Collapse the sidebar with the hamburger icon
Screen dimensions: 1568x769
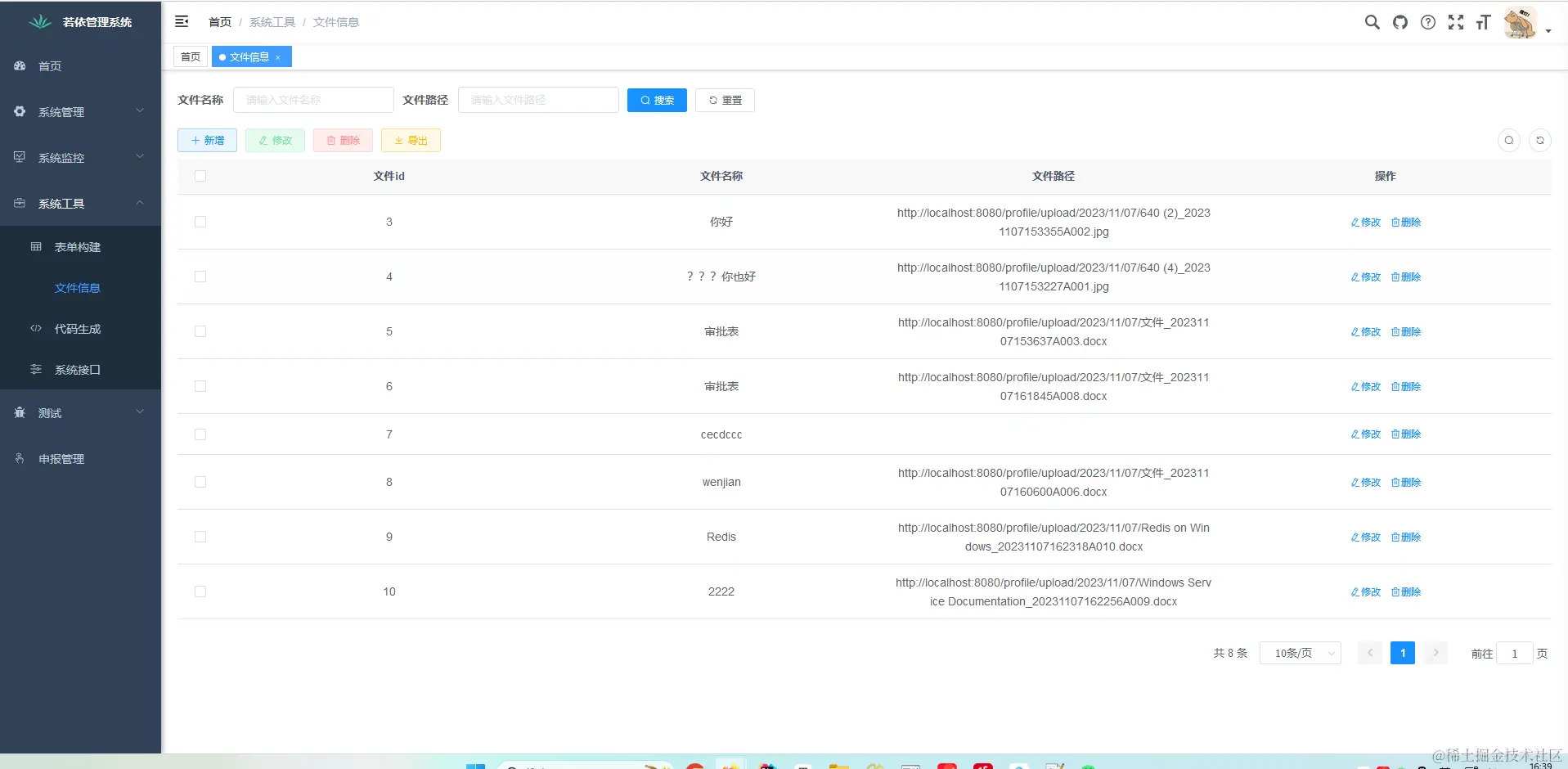[x=182, y=21]
